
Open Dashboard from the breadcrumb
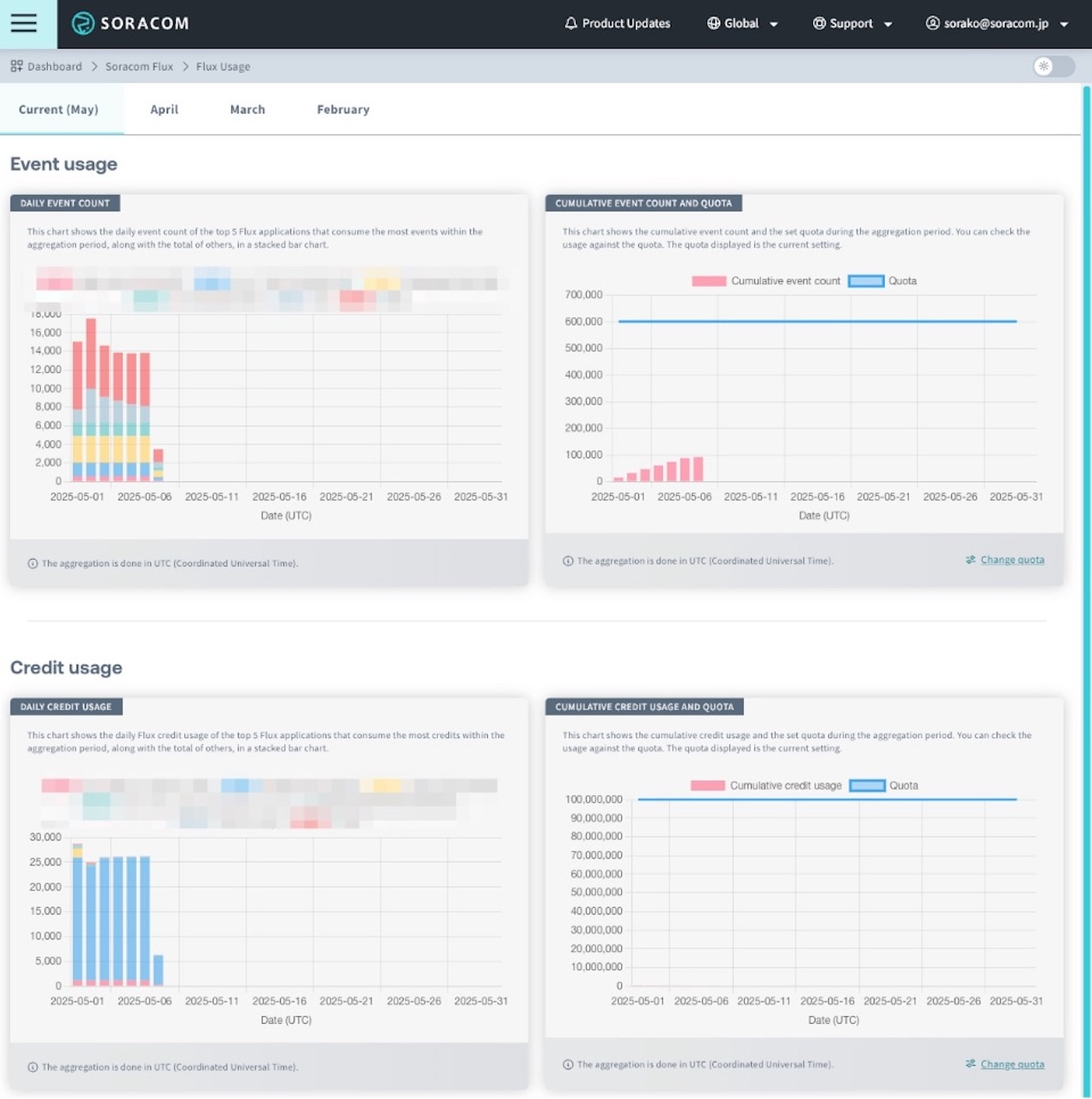[55, 66]
